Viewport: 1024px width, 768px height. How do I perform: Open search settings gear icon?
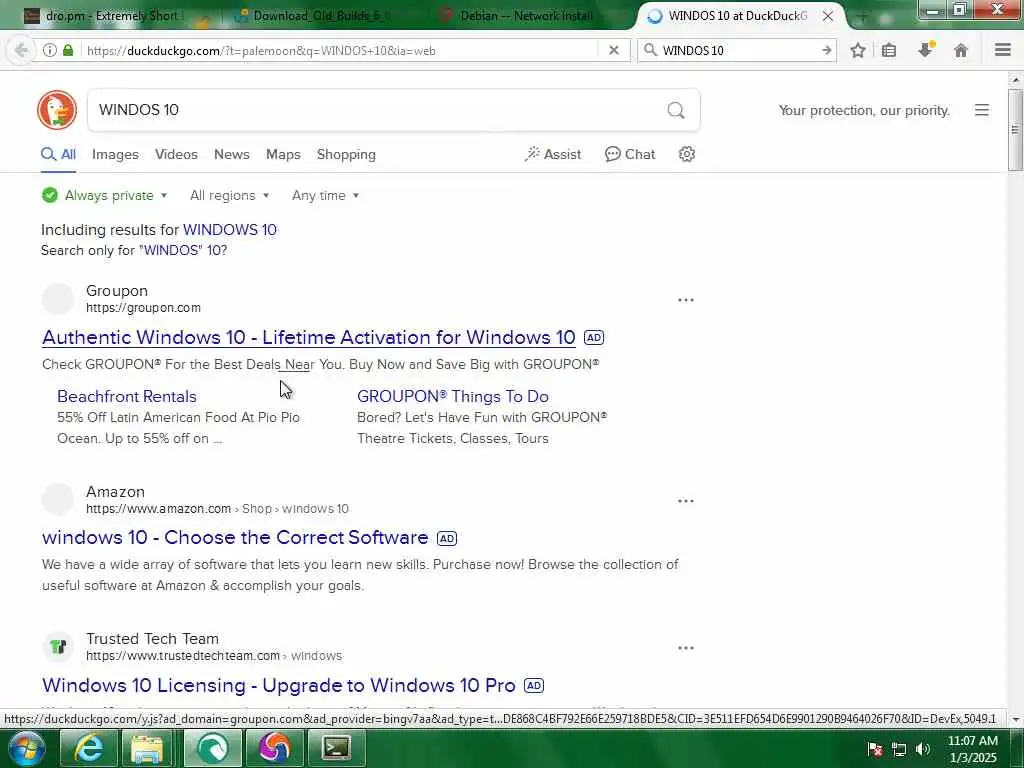pos(686,154)
